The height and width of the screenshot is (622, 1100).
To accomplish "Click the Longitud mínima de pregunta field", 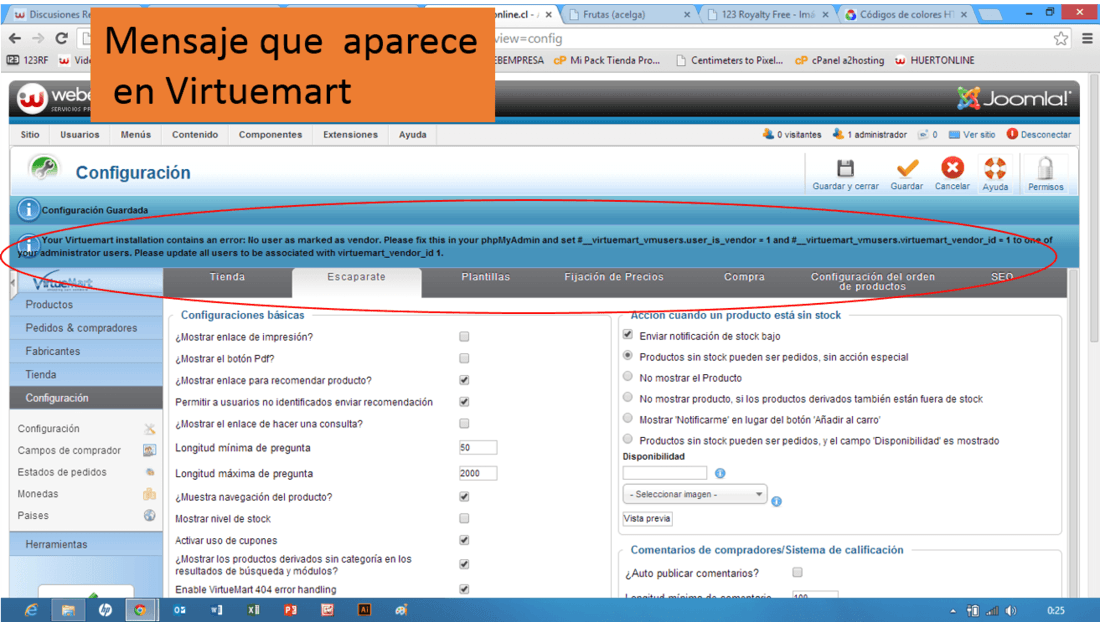I will point(478,447).
